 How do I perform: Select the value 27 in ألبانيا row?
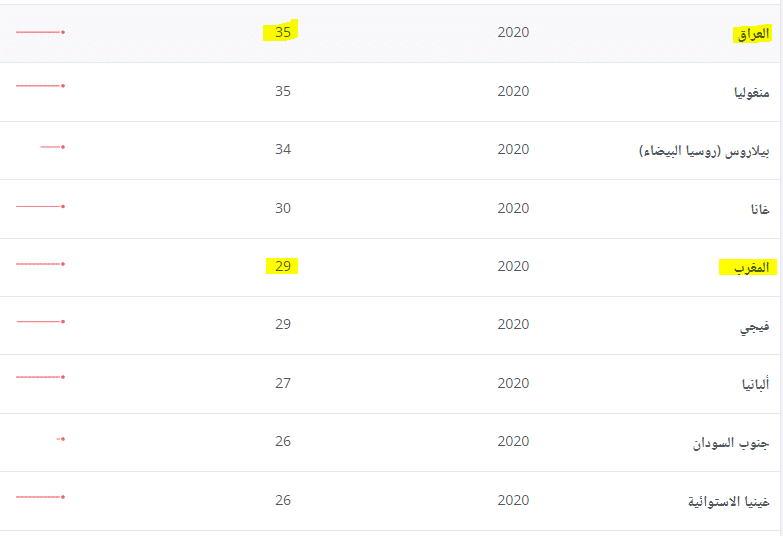[x=283, y=383]
